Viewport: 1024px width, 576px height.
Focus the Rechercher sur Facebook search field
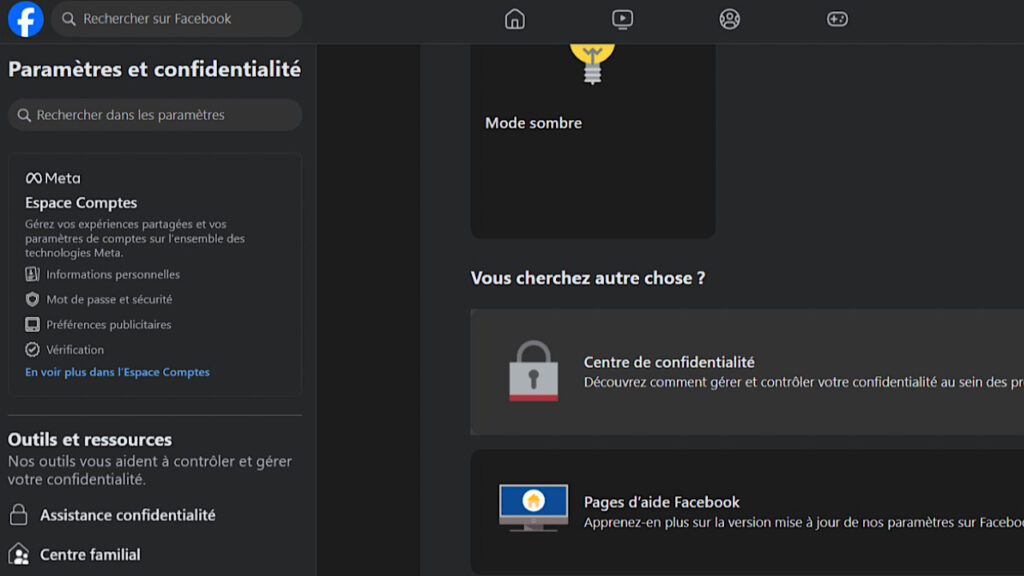[x=180, y=19]
